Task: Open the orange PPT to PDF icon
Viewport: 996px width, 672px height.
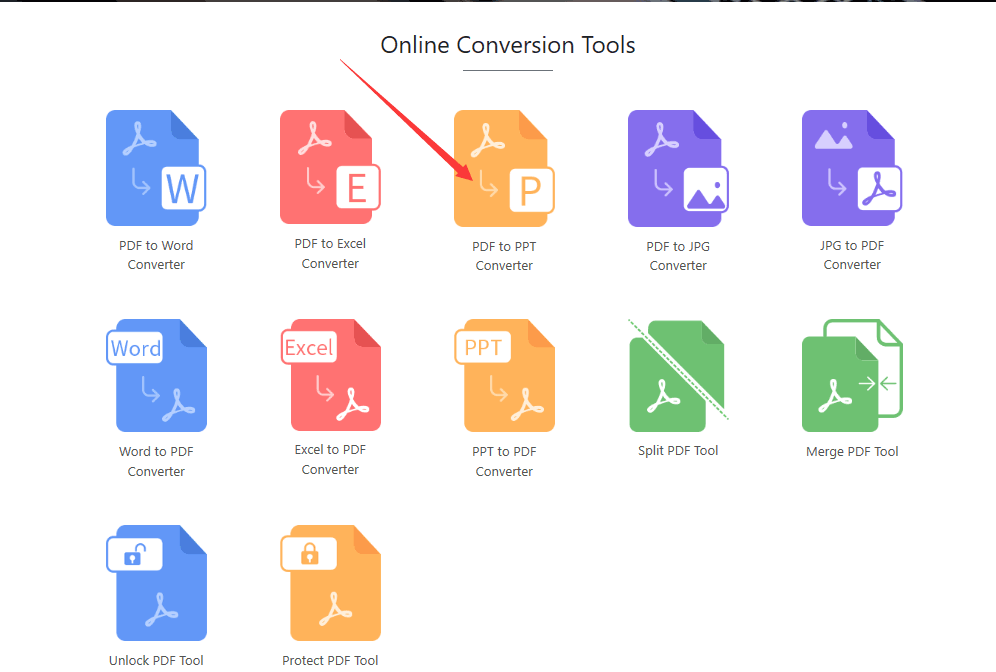Action: (504, 375)
